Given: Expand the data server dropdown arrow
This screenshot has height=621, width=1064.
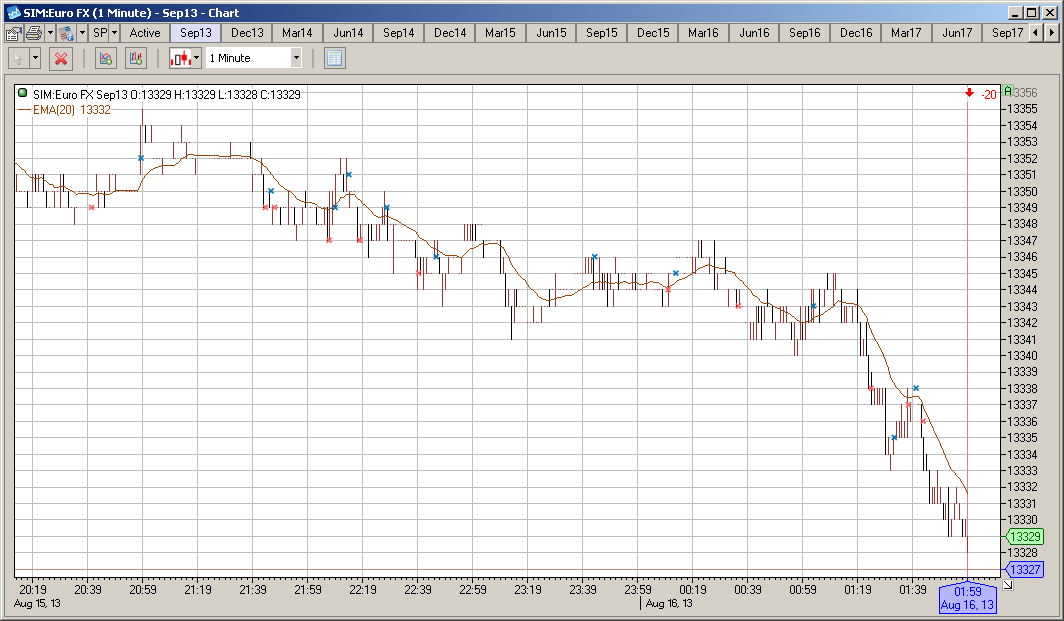Looking at the screenshot, I should point(83,33).
